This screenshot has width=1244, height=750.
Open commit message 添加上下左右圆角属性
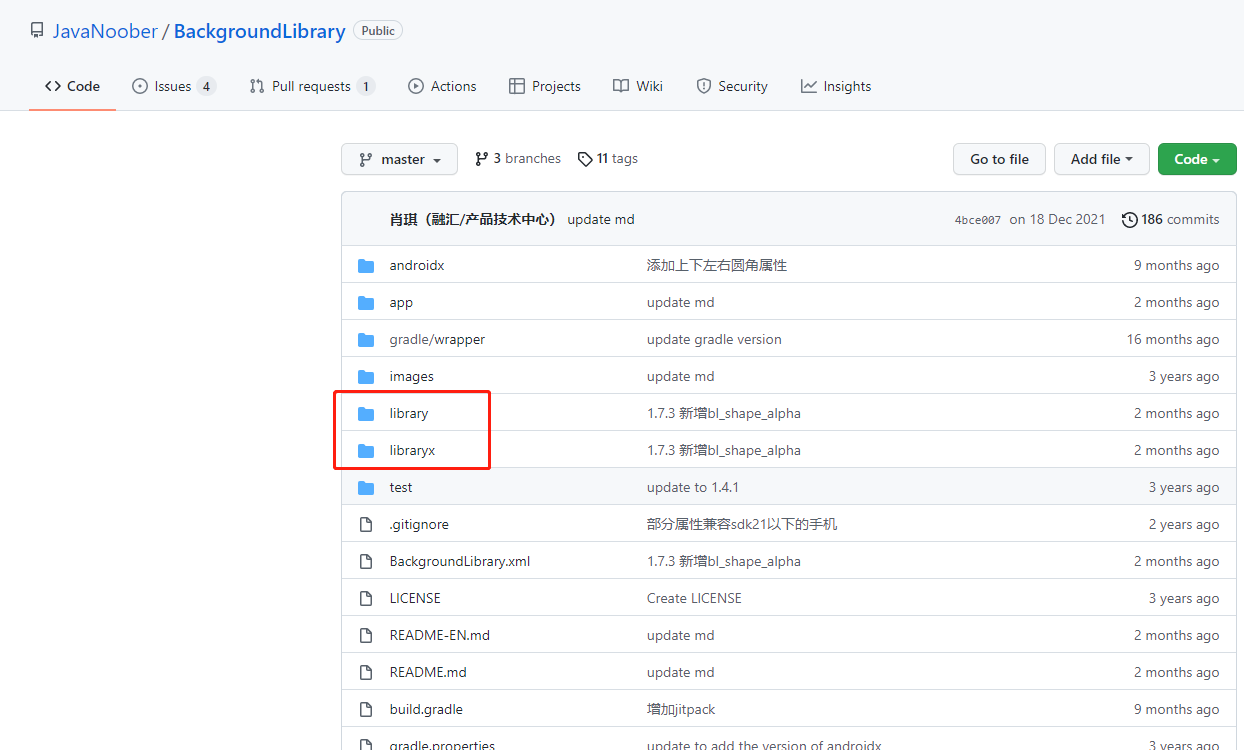point(717,266)
